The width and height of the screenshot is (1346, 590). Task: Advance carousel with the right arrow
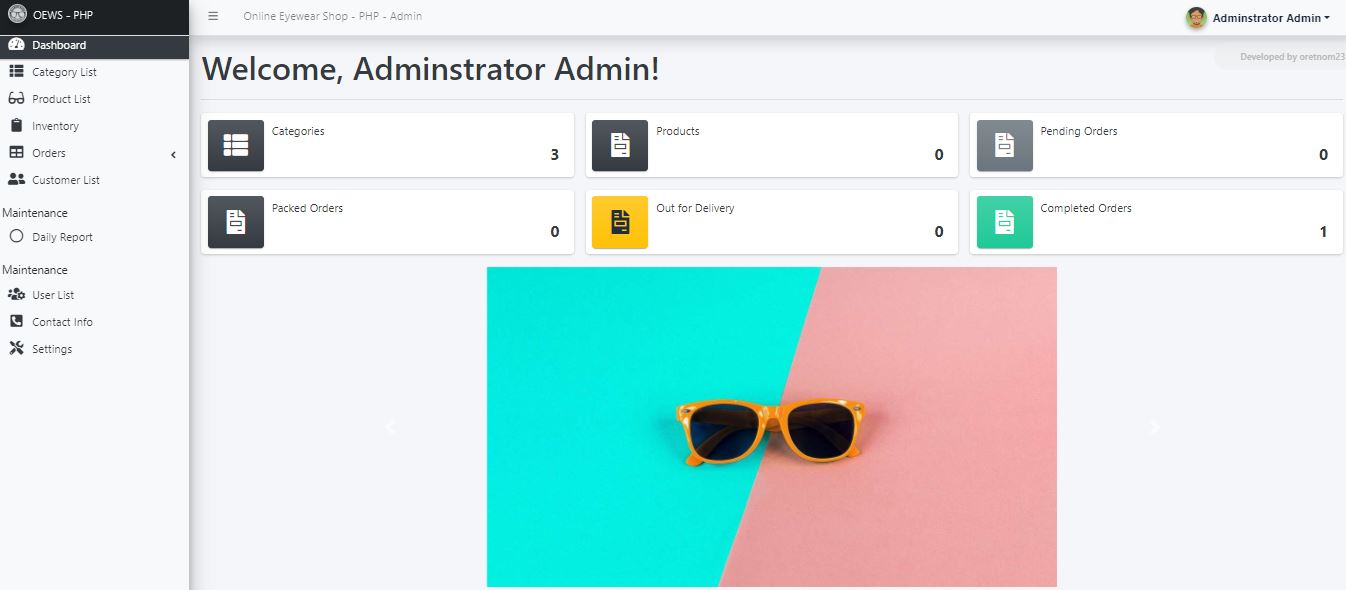pyautogui.click(x=1154, y=427)
